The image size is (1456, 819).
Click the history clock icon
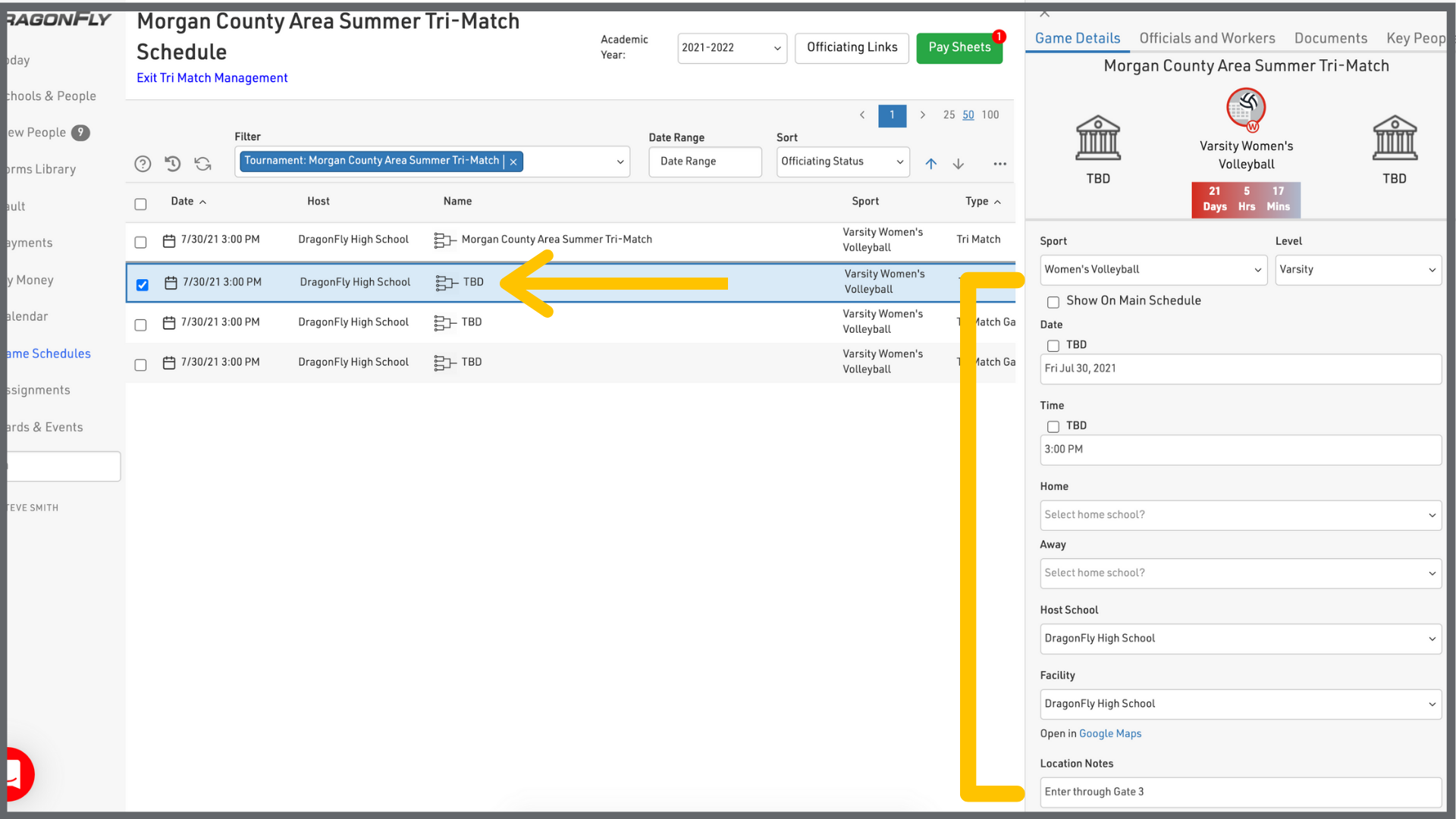point(173,164)
